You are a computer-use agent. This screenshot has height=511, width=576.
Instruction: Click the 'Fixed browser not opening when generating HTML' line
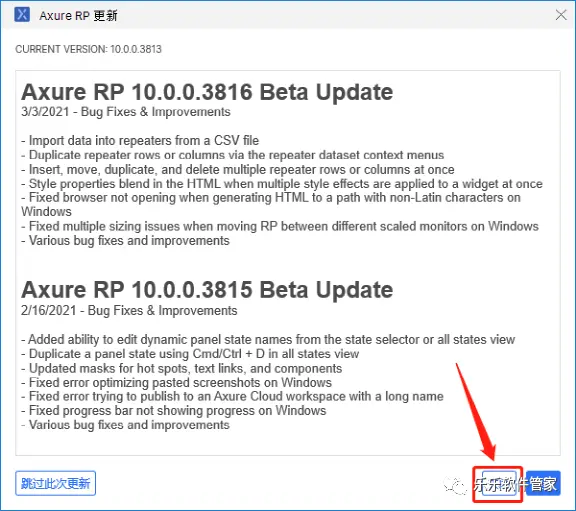(x=271, y=205)
